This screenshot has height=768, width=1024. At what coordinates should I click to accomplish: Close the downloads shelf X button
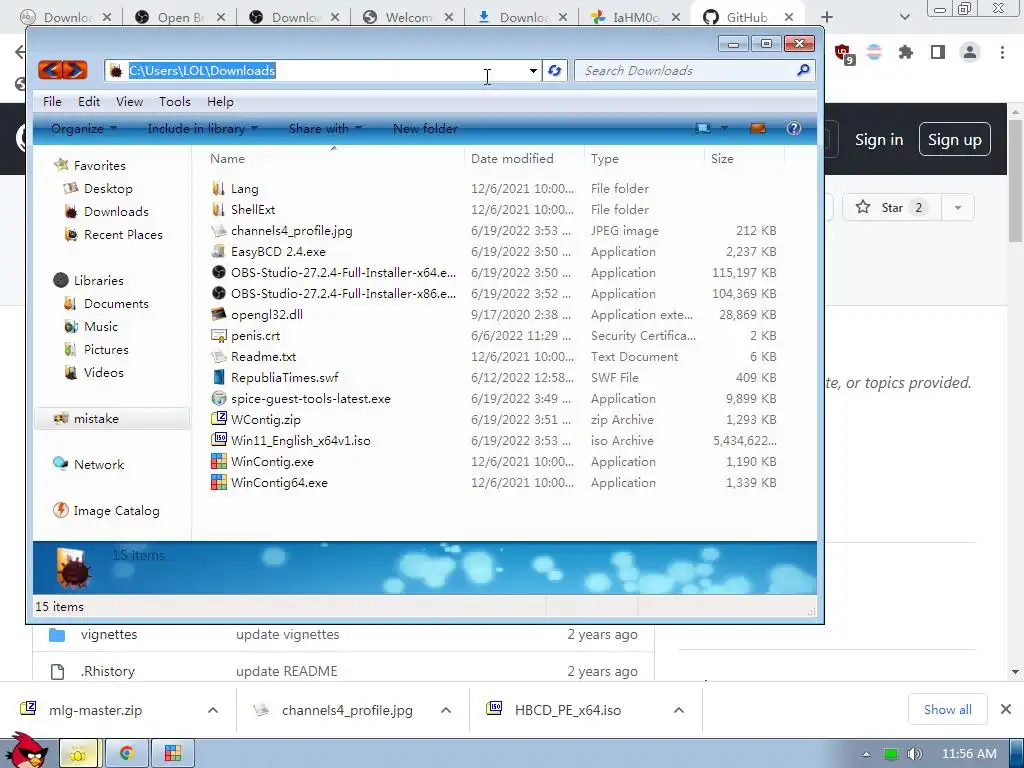tap(1006, 709)
